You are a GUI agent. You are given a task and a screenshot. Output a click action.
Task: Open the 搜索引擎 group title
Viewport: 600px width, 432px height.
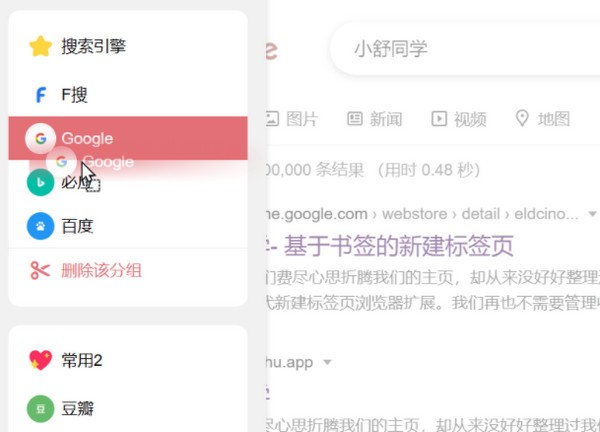[x=93, y=46]
